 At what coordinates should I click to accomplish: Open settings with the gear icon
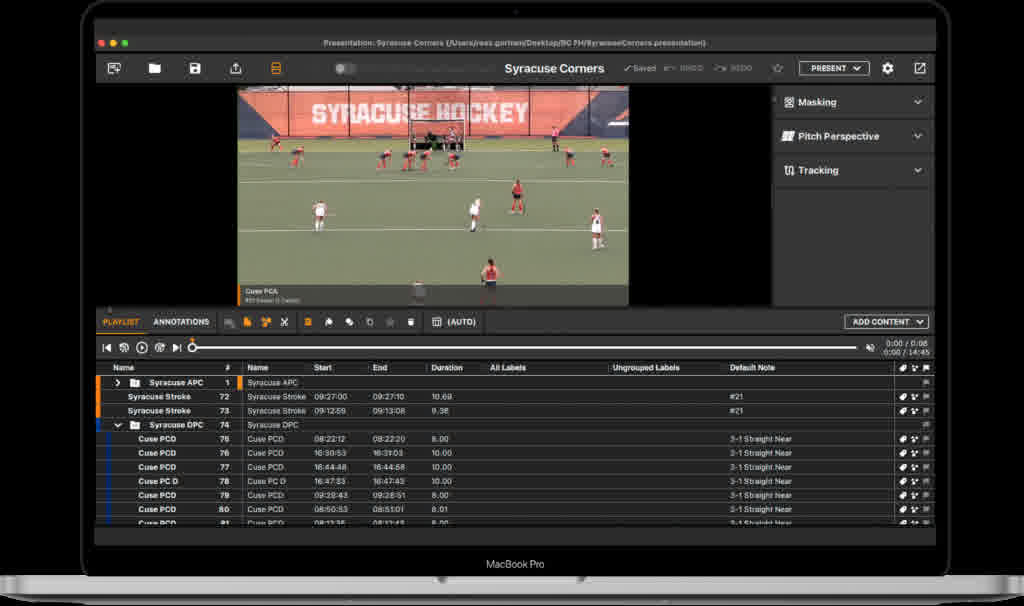coord(888,68)
